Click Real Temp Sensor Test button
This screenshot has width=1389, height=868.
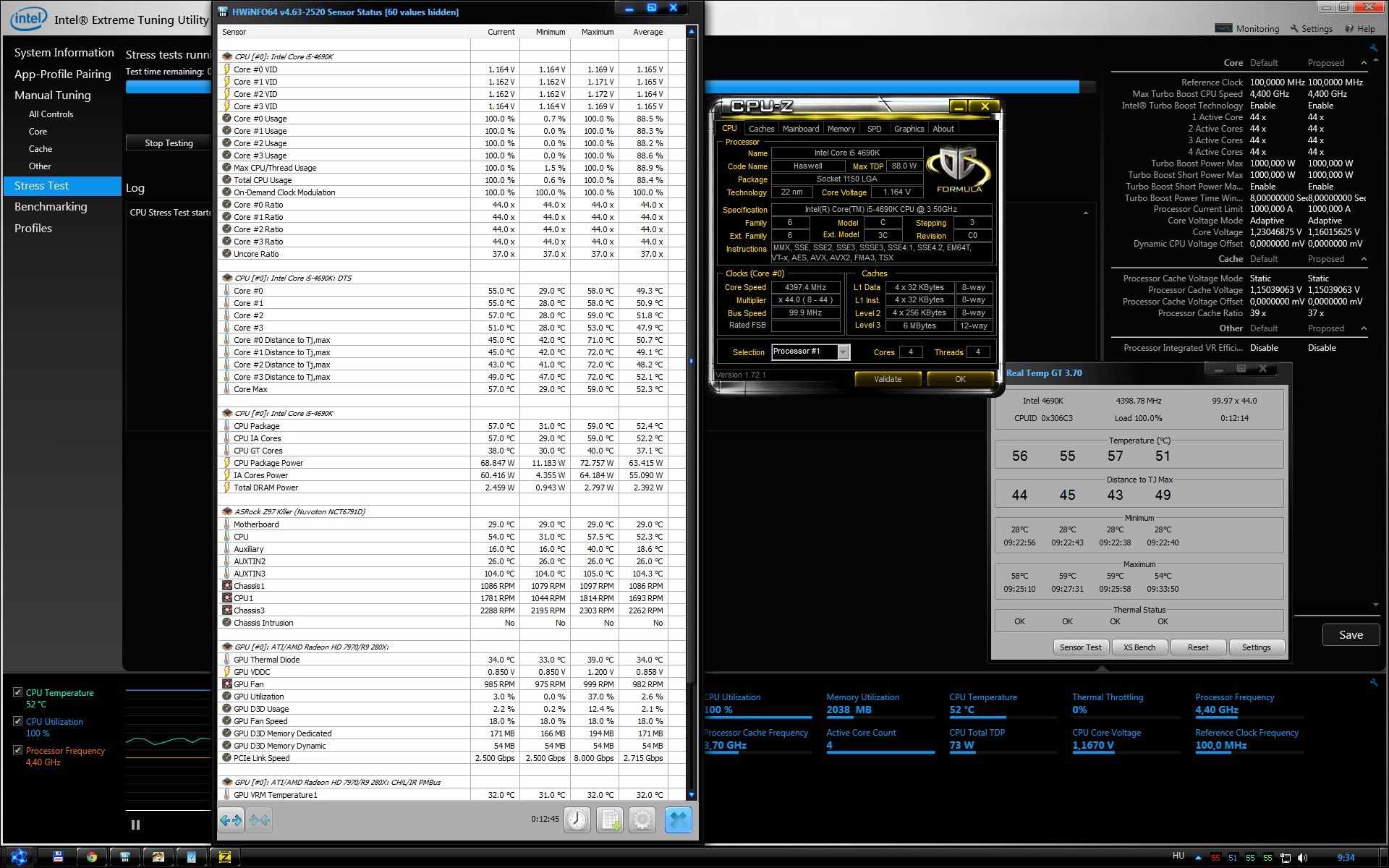point(1081,647)
